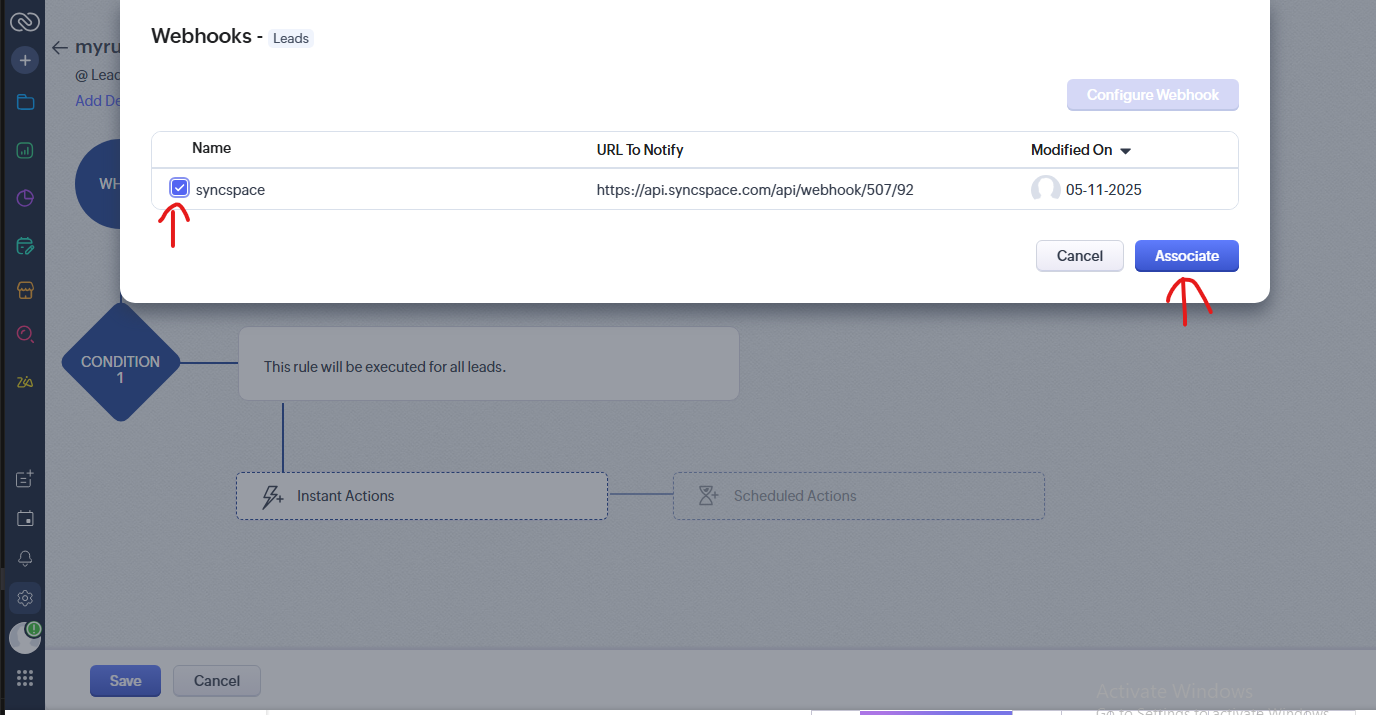
Task: Click the Associate button
Action: (1186, 256)
